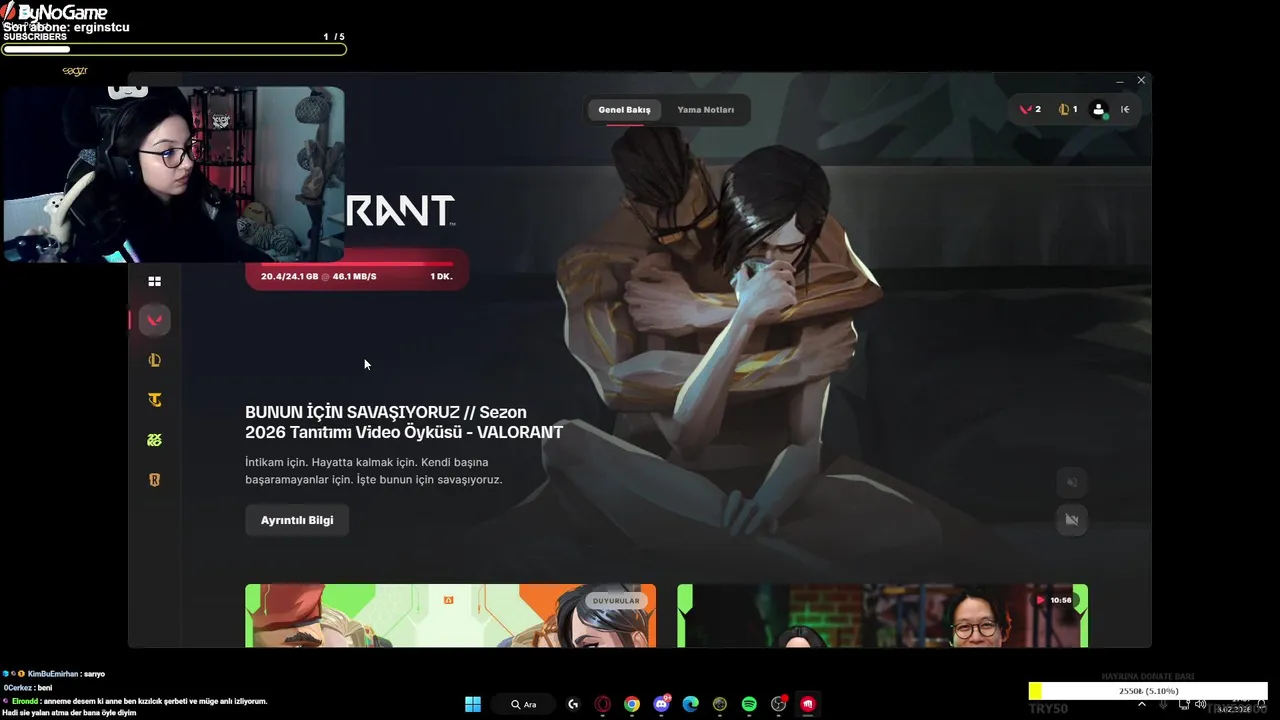Open the all-games grid icon in sidebar
This screenshot has width=1280, height=720.
[x=154, y=282]
